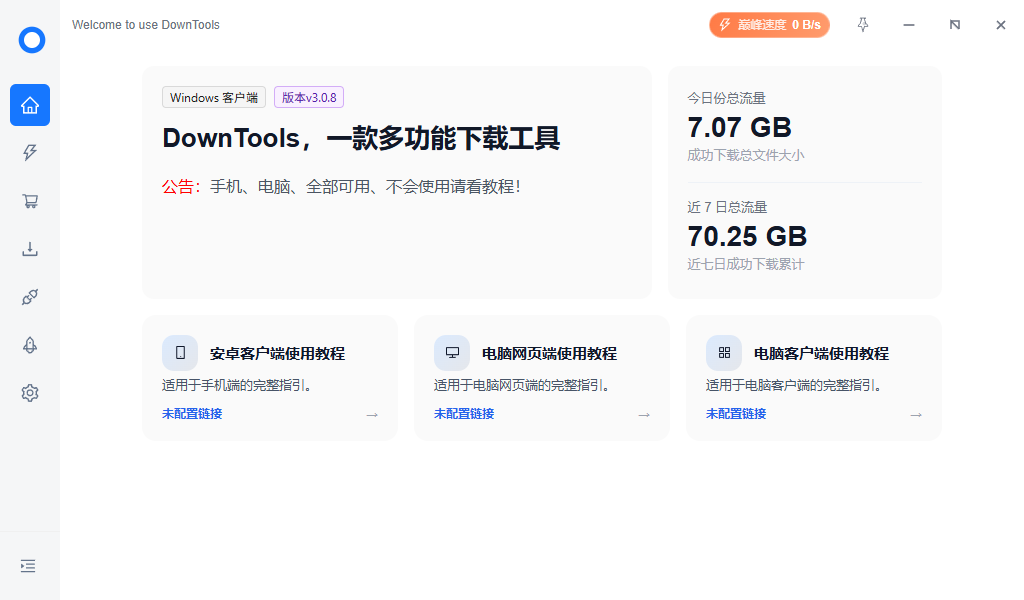Open the link parsing sidebar page
Viewport: 1024px width, 600px height.
30,297
